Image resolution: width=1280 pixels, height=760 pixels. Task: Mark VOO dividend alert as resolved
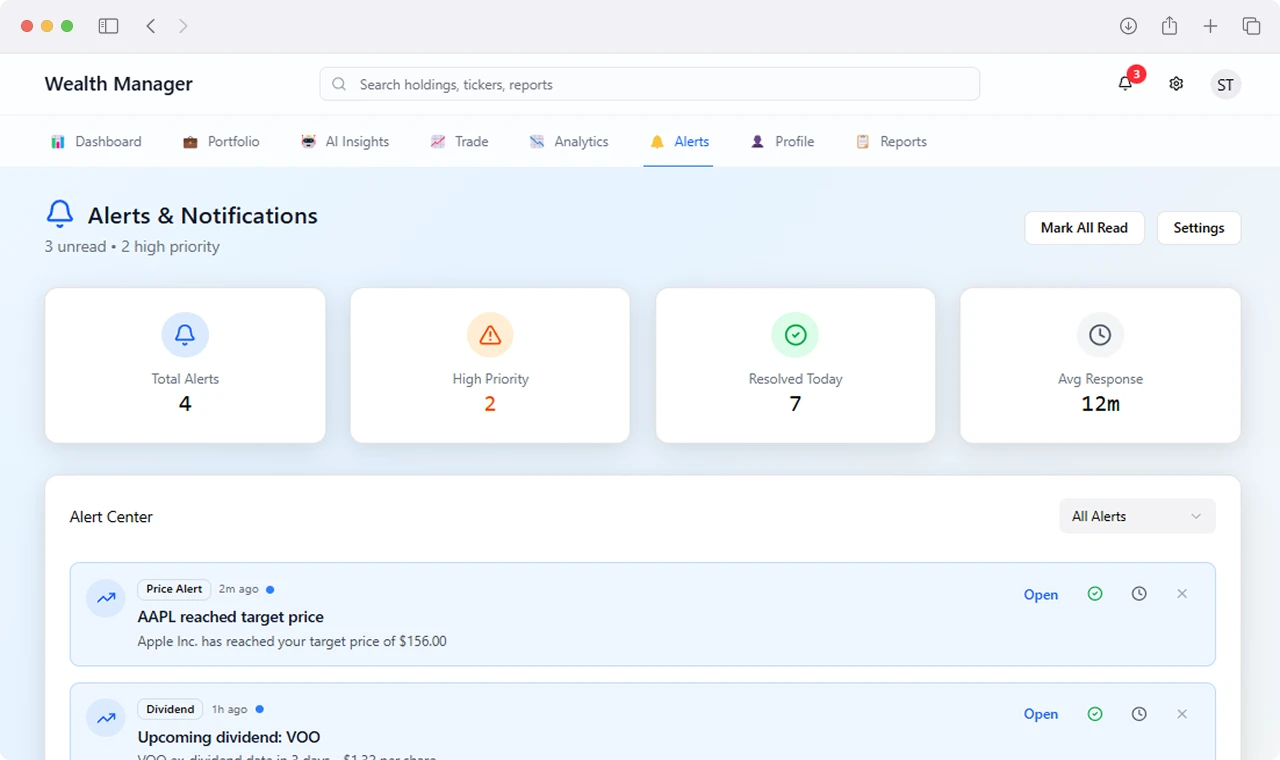1095,714
